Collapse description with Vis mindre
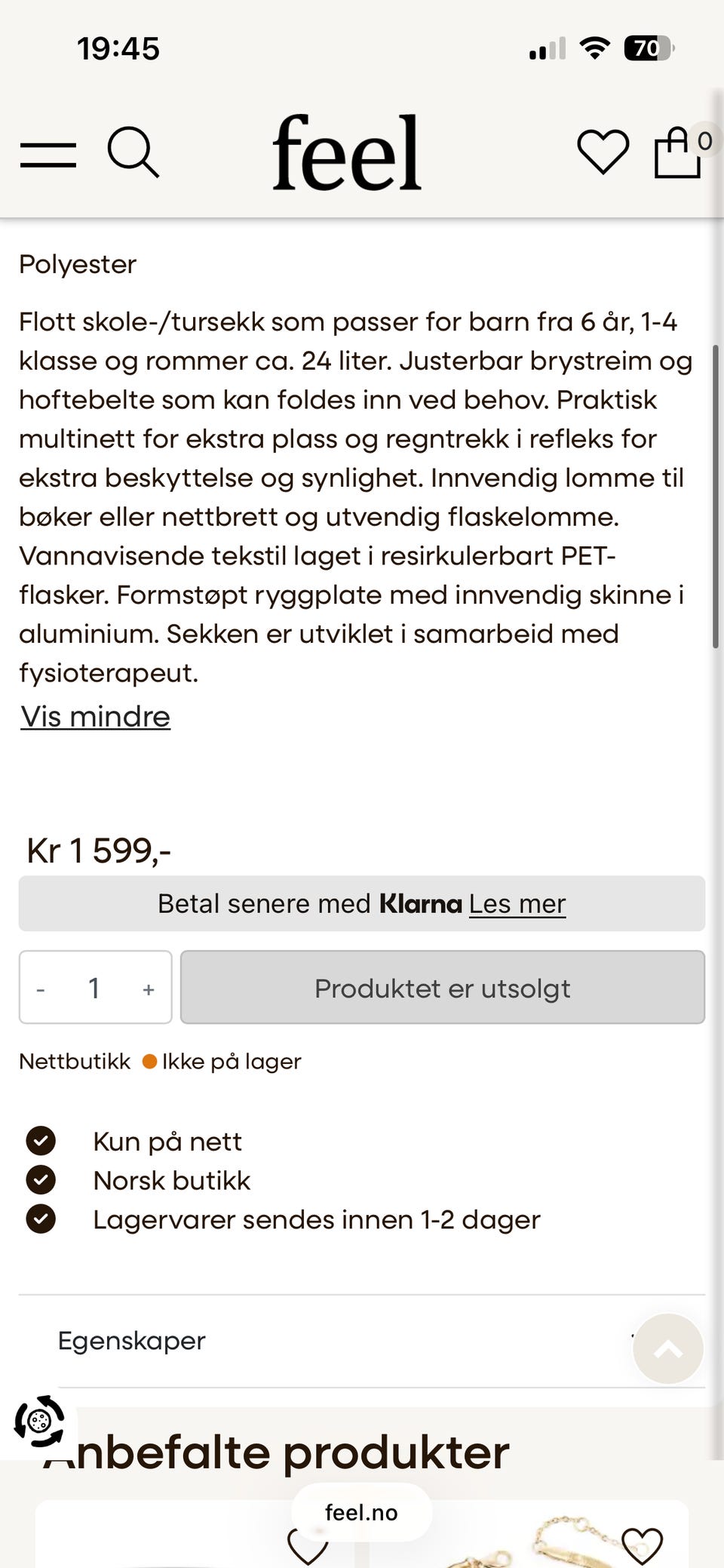The width and height of the screenshot is (724, 1568). pos(95,717)
